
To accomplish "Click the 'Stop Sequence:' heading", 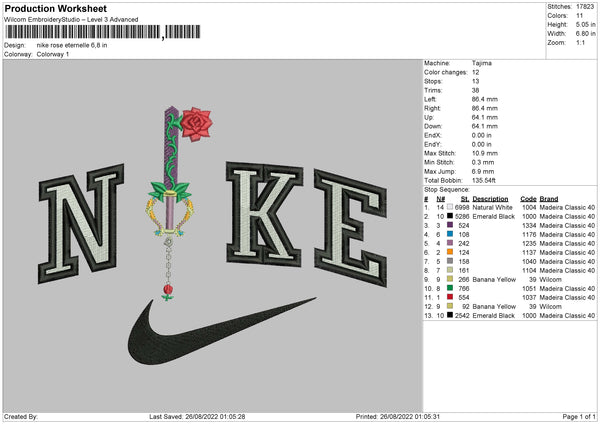I will click(447, 189).
